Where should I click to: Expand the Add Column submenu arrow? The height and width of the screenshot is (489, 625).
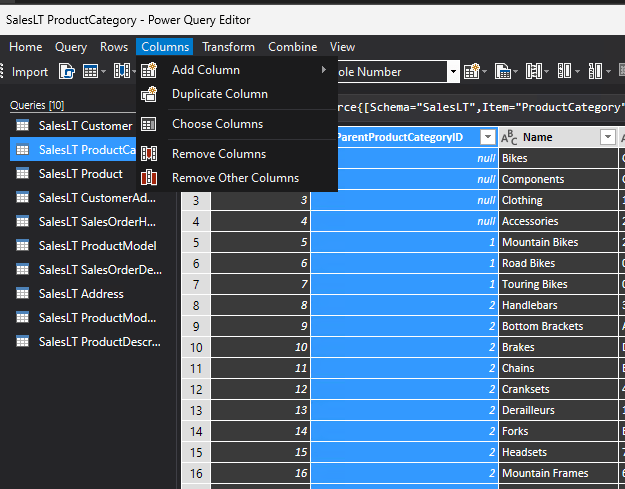[x=324, y=70]
